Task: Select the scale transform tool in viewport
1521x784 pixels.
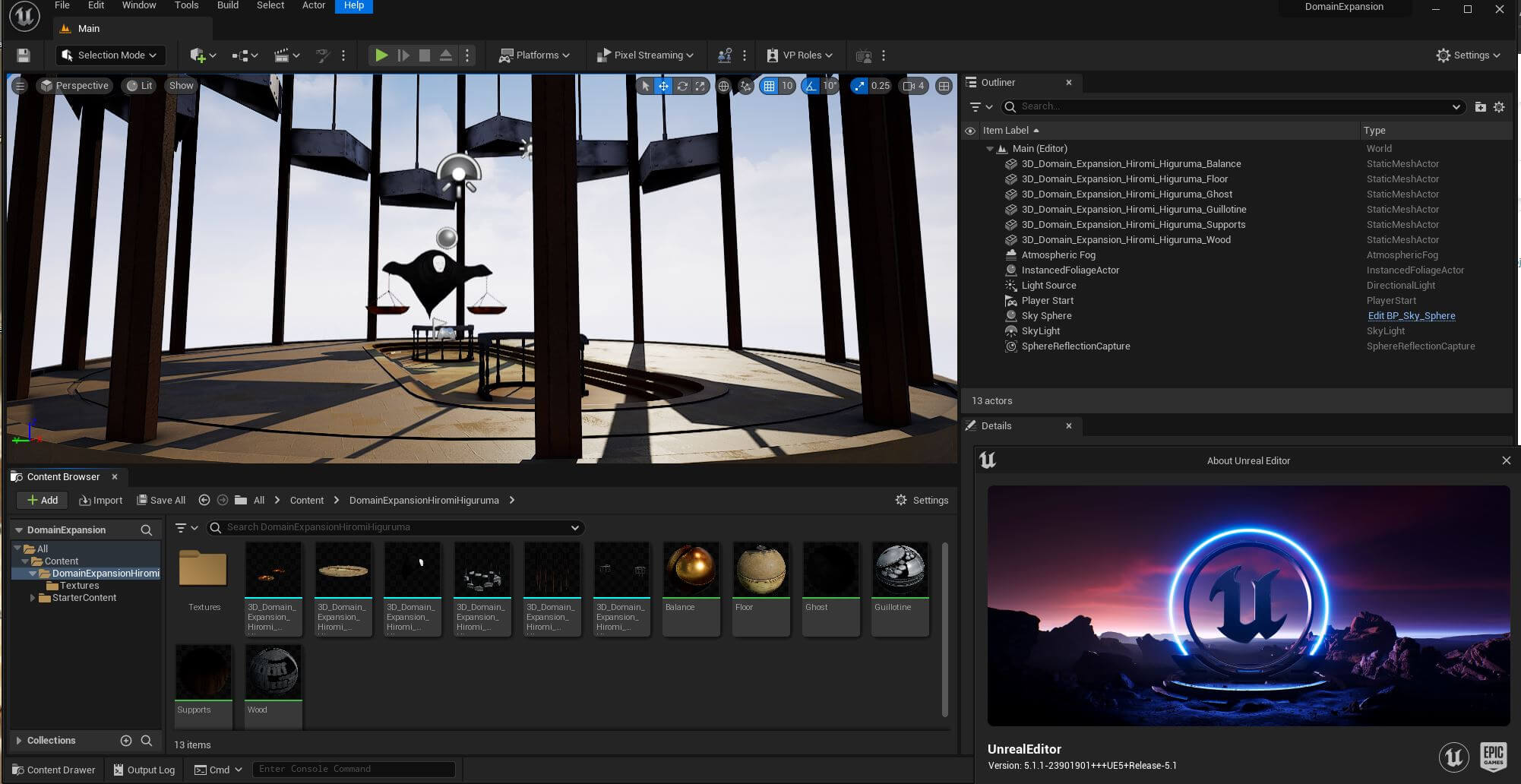Action: [x=700, y=86]
